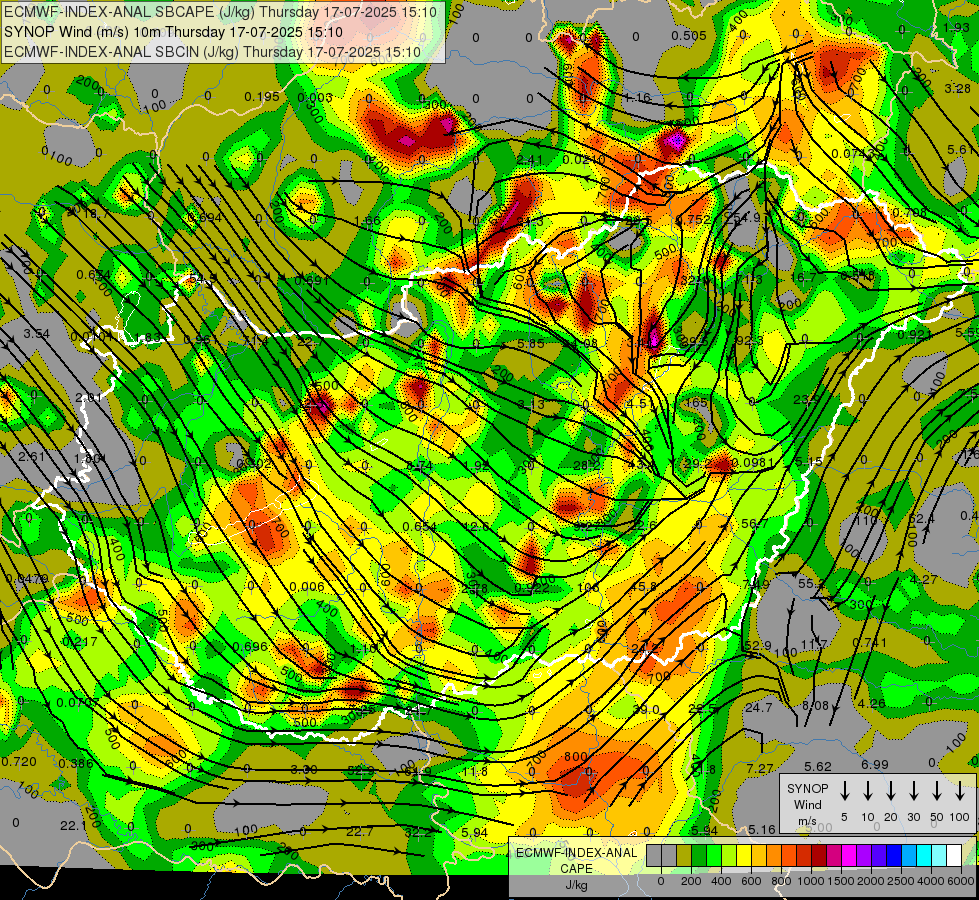Click the 200 tick label on CAPE scale
Screen dimensions: 979x900
click(691, 881)
